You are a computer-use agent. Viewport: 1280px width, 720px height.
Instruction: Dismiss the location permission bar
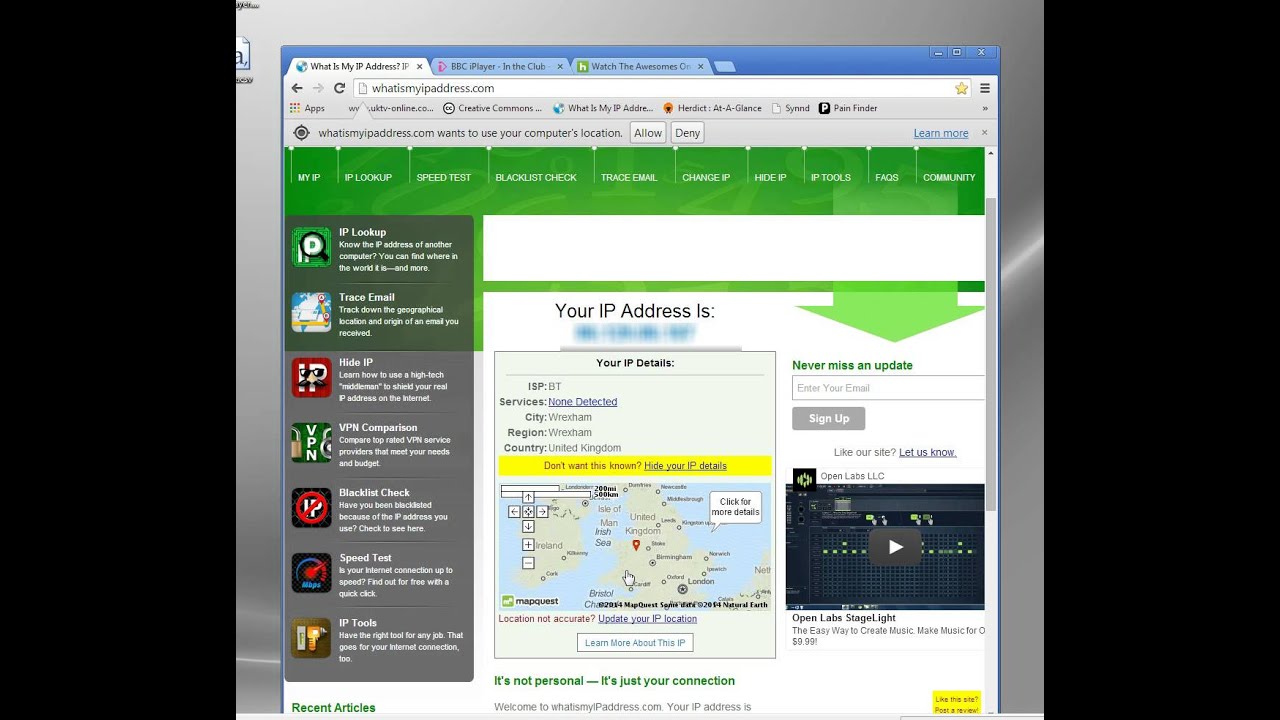(984, 132)
